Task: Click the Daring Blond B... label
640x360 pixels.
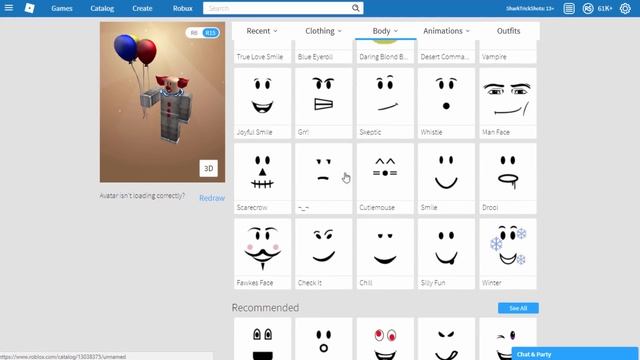Action: [x=383, y=57]
